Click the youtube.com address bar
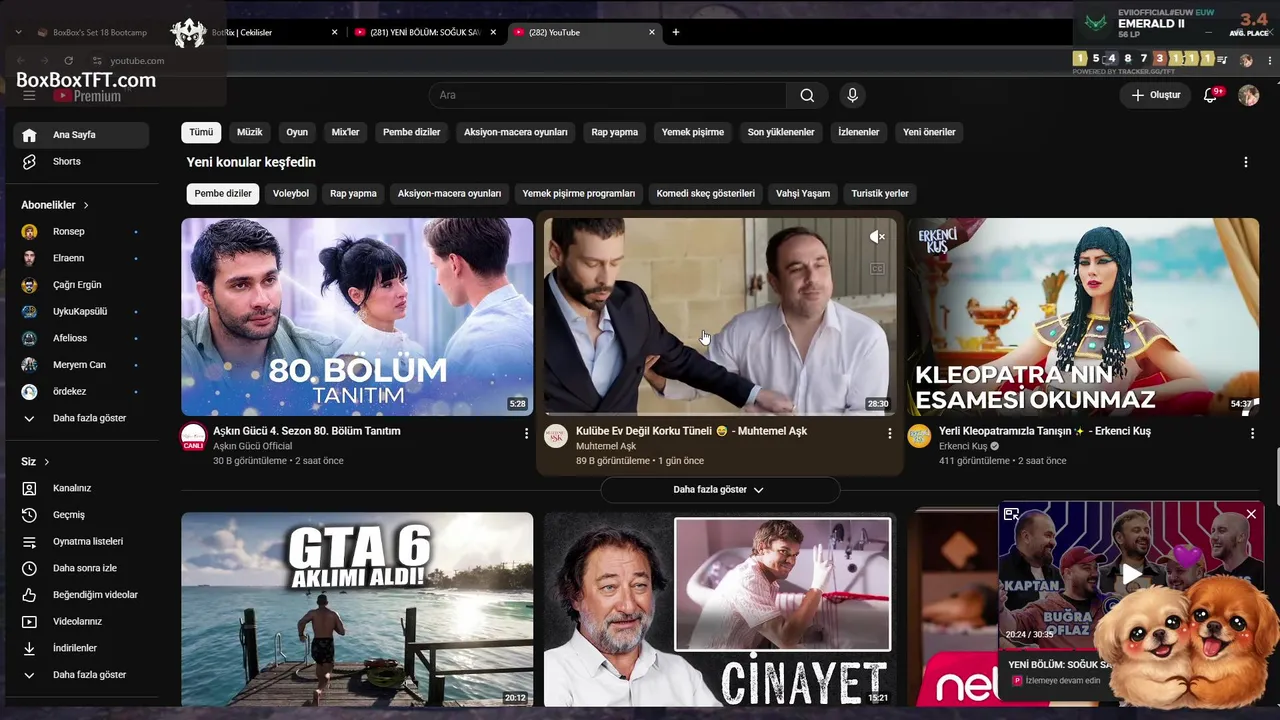Screen dimensions: 1280x720 point(137,61)
